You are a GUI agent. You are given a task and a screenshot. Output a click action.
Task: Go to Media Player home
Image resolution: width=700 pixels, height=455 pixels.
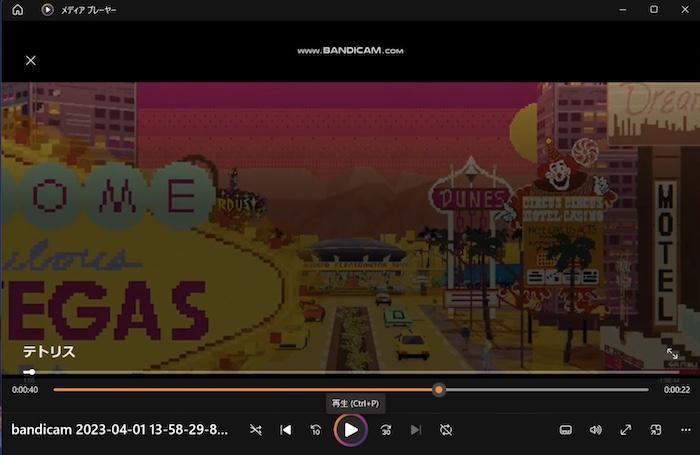[17, 9]
